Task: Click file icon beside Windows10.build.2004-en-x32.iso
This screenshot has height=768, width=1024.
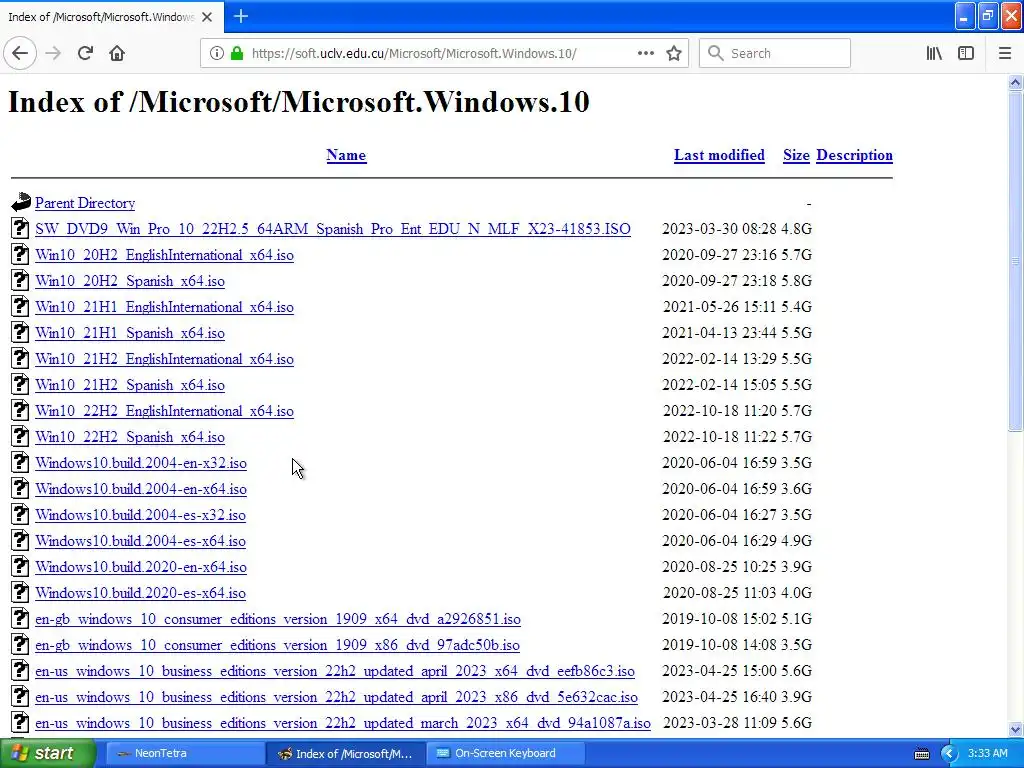Action: click(20, 462)
